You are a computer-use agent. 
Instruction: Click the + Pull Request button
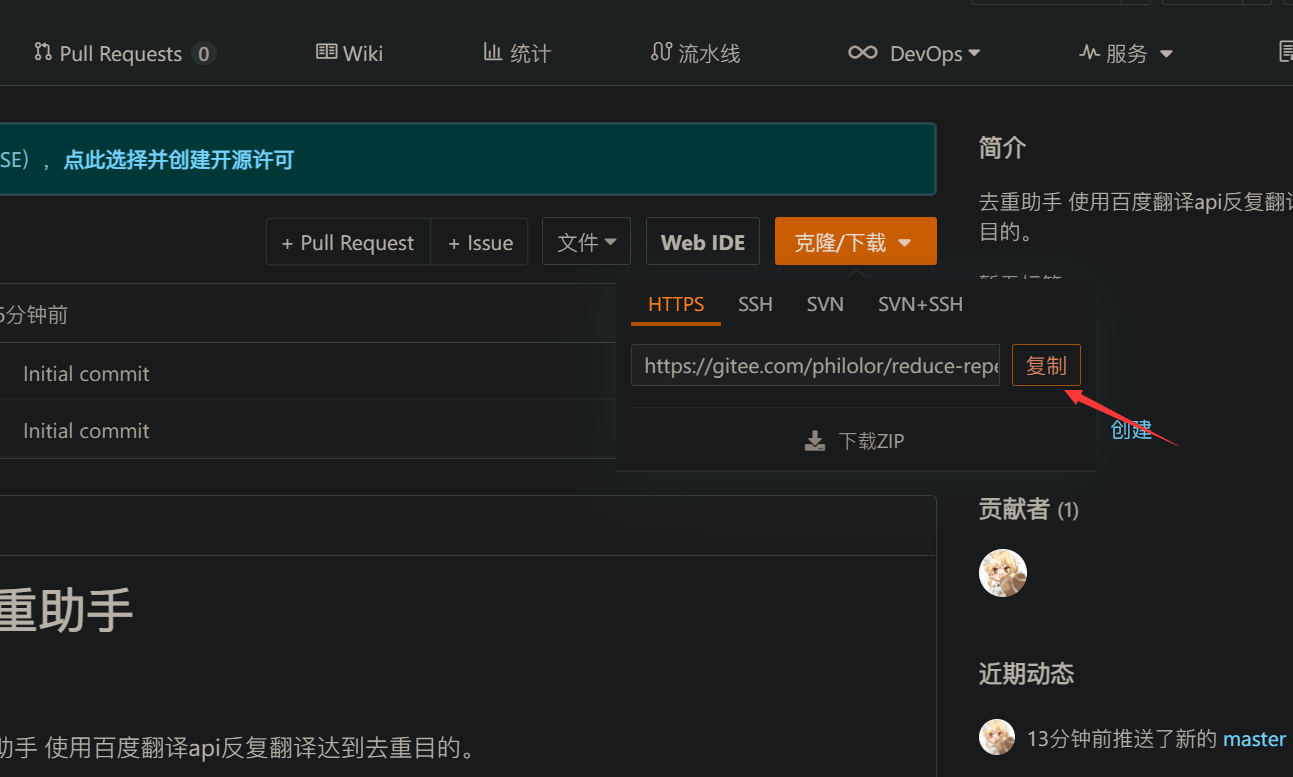pos(348,242)
